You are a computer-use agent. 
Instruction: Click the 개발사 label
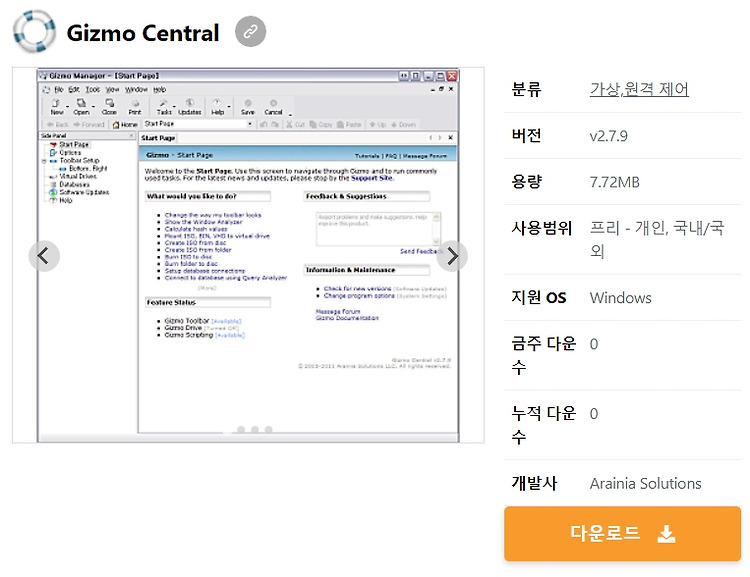click(534, 483)
